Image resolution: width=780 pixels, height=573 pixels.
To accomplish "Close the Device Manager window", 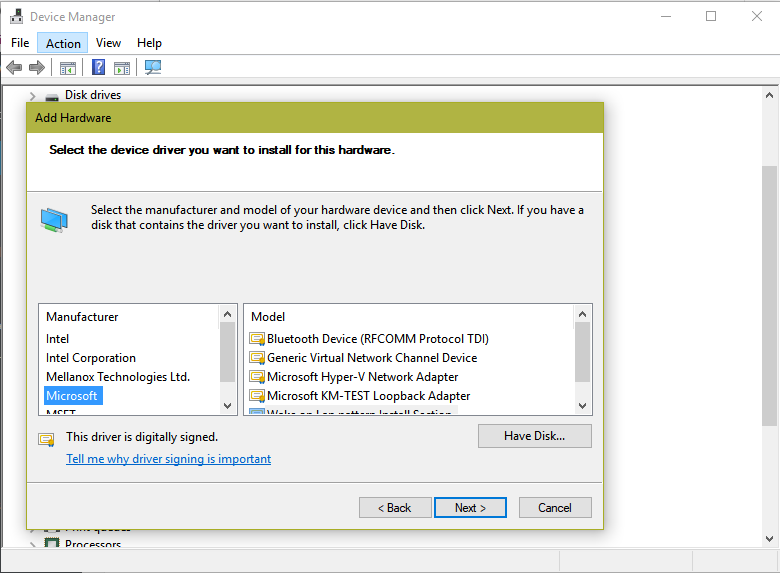I will click(757, 16).
